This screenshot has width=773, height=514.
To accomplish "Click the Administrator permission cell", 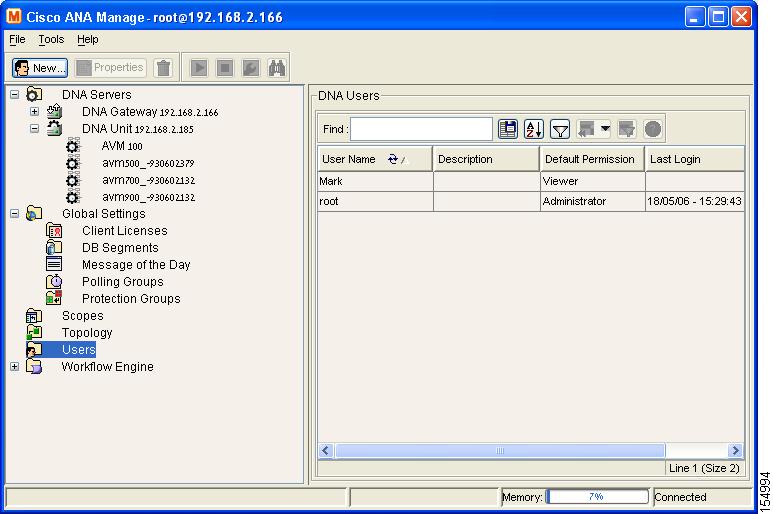I will point(593,201).
